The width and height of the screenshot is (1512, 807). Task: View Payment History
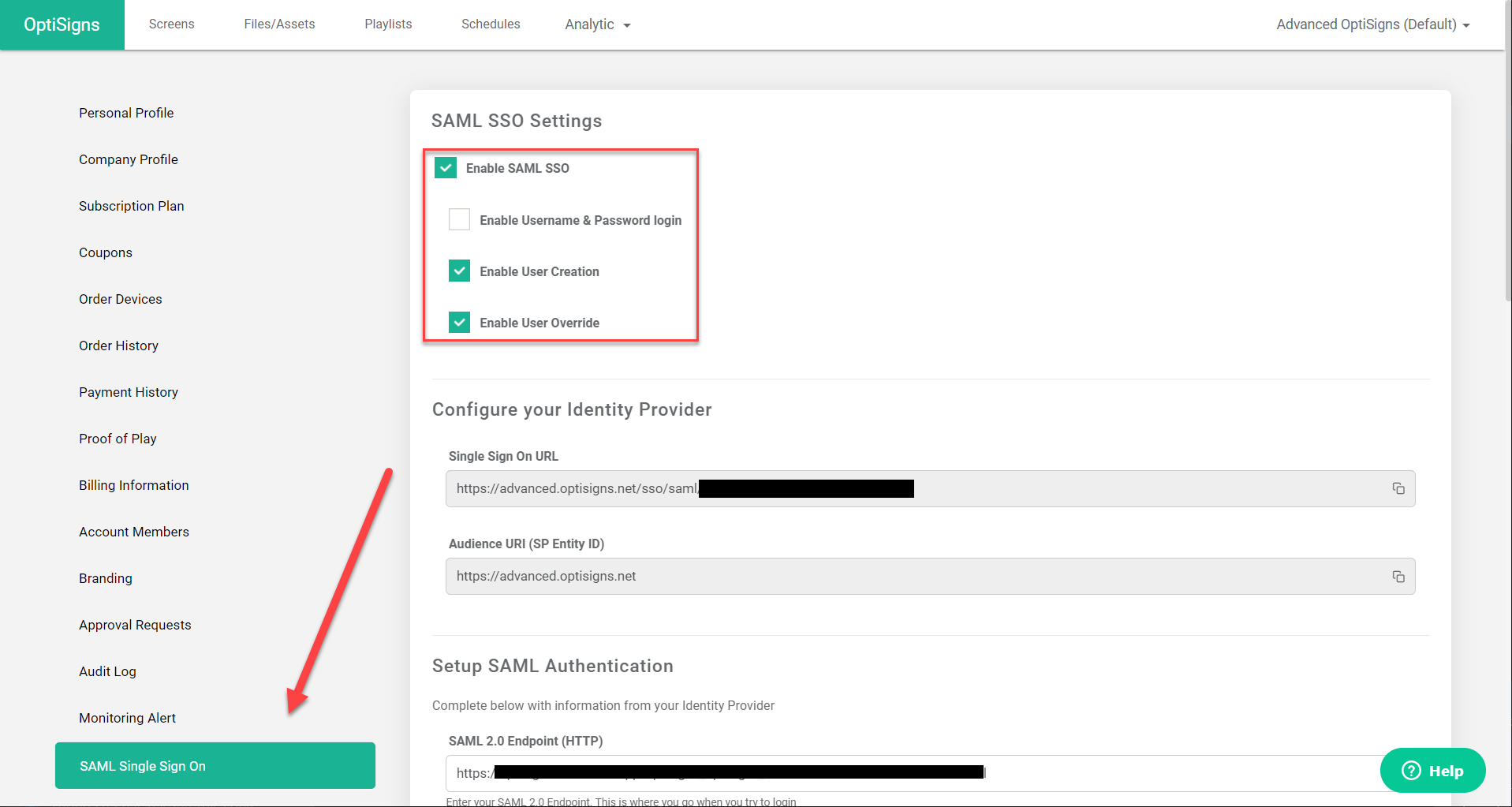point(129,392)
